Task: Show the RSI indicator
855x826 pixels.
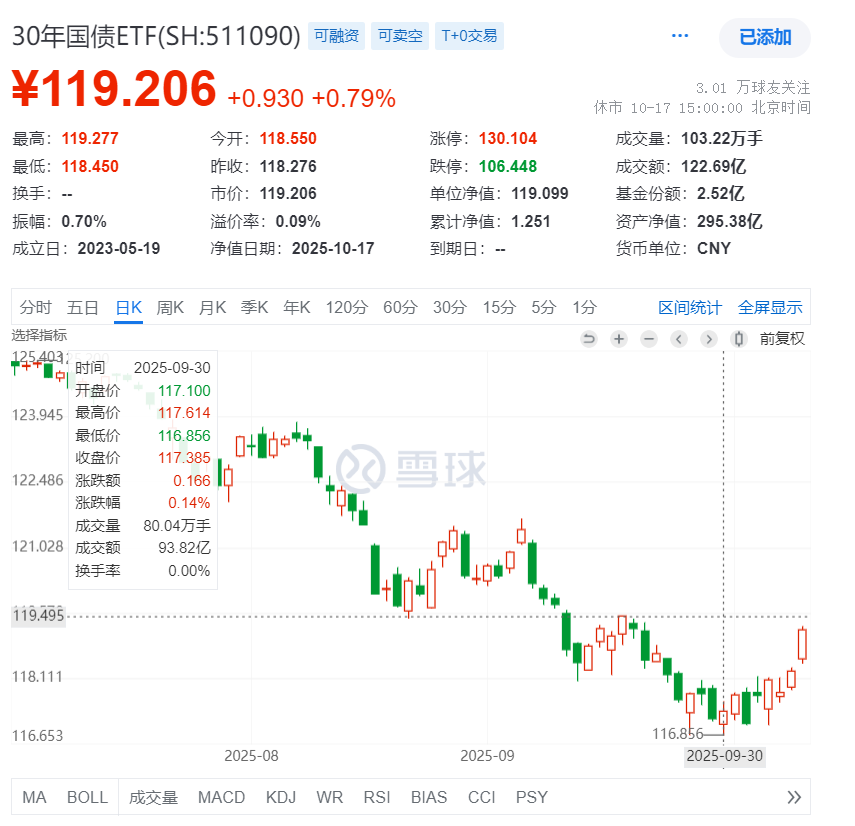Action: coord(377,797)
